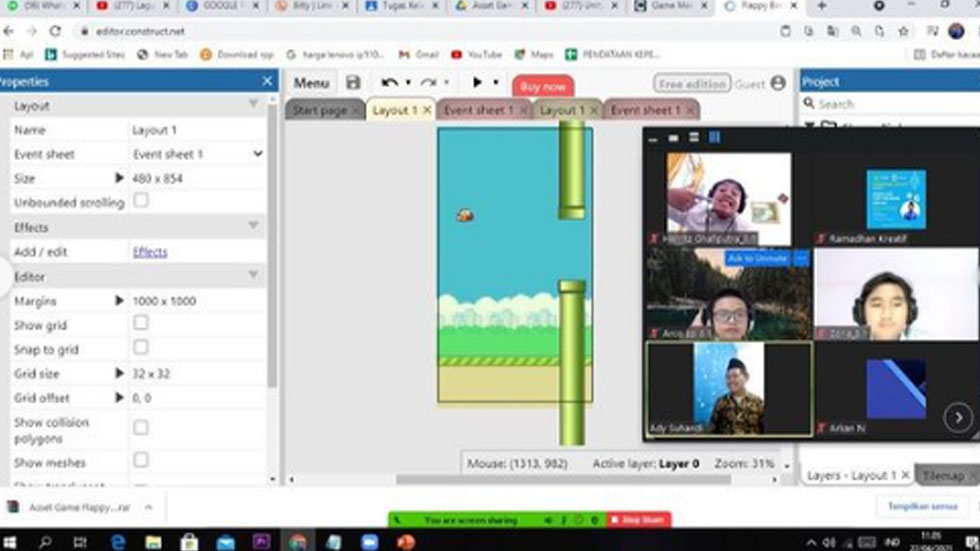Switch to the Start page tab
The width and height of the screenshot is (980, 551).
(320, 110)
